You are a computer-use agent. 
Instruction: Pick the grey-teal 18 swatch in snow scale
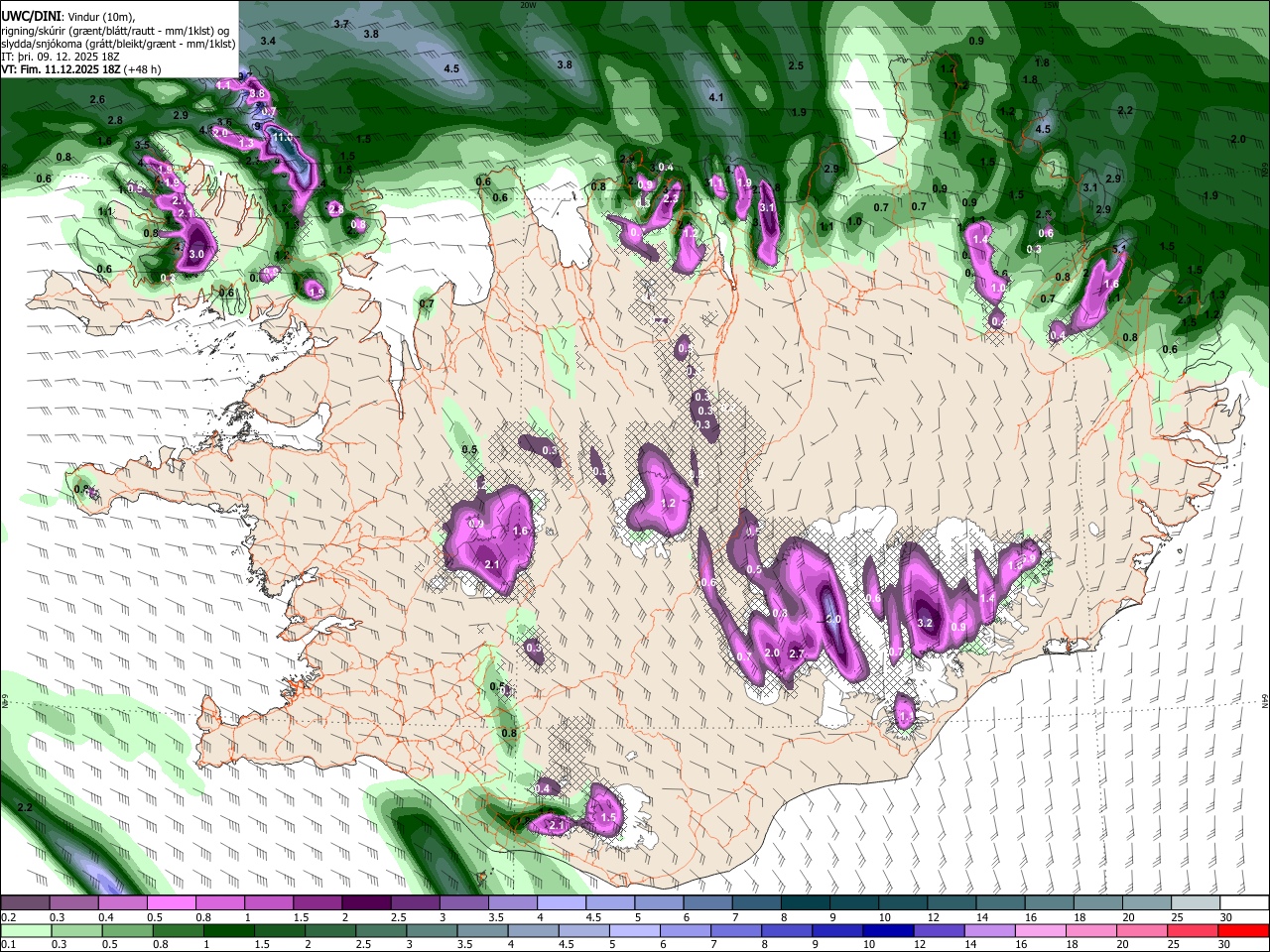click(1097, 902)
